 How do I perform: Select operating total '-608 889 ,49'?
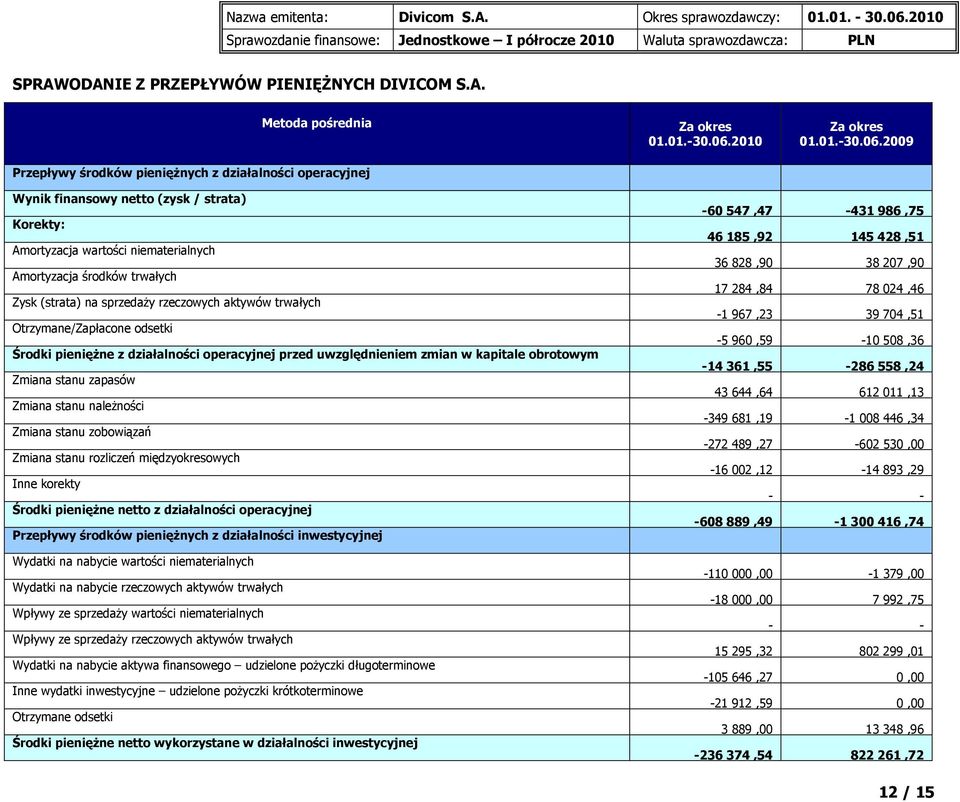[733, 522]
